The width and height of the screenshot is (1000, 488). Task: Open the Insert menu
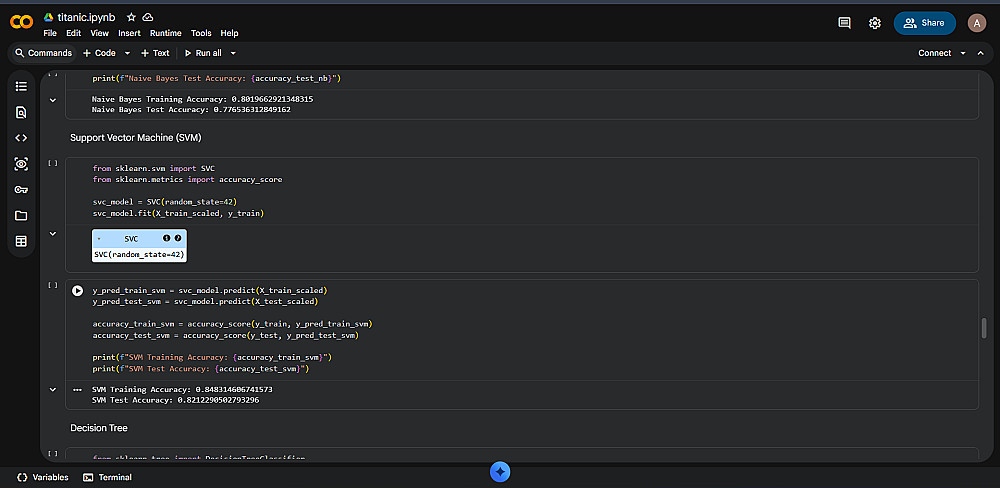pos(129,33)
